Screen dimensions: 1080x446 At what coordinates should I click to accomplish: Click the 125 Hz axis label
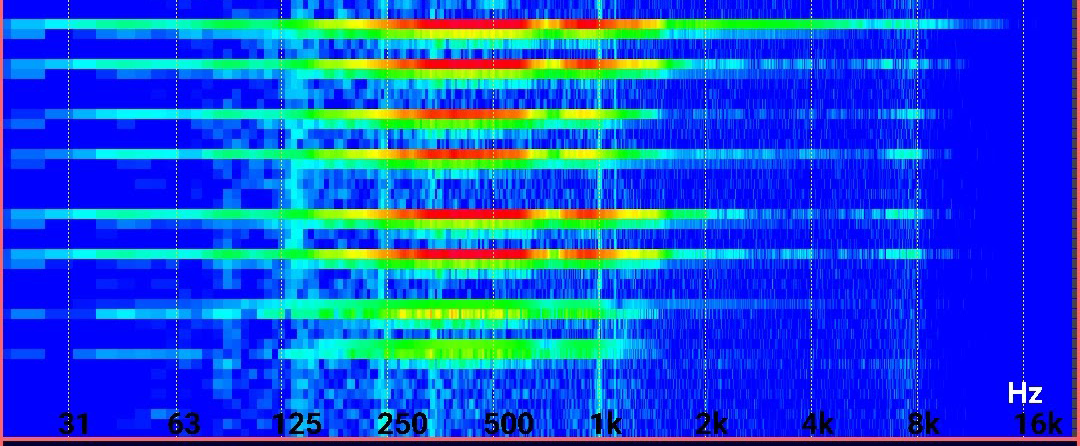click(x=297, y=423)
